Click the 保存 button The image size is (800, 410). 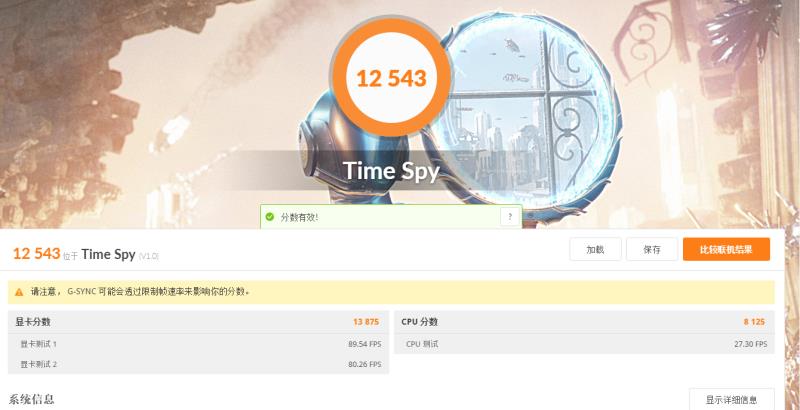[652, 249]
